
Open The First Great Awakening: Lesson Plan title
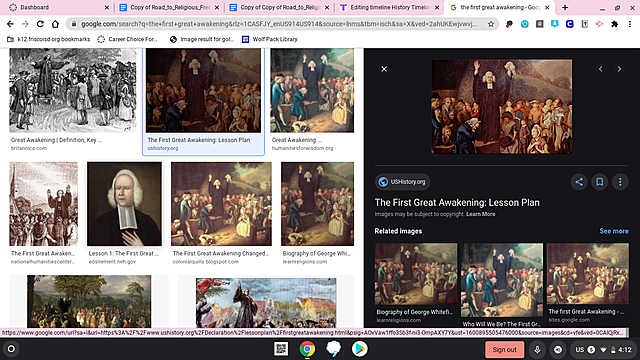pyautogui.click(x=457, y=203)
